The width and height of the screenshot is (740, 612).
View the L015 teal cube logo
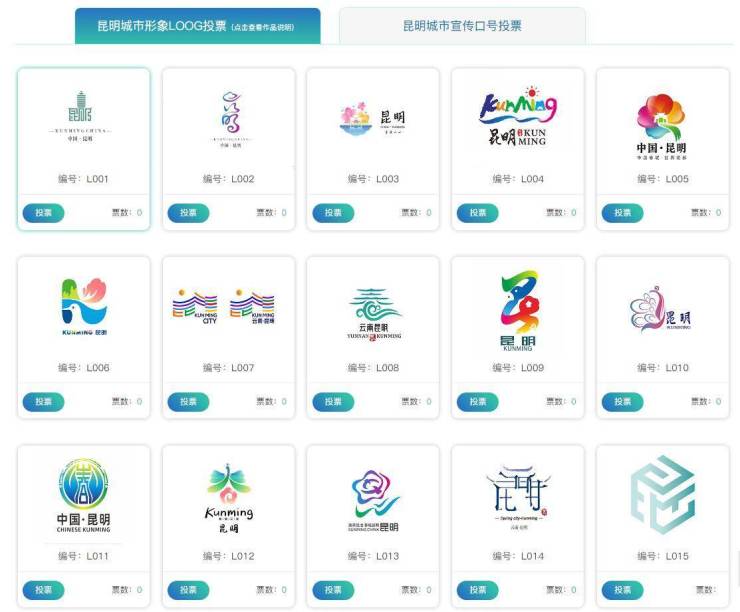(663, 495)
